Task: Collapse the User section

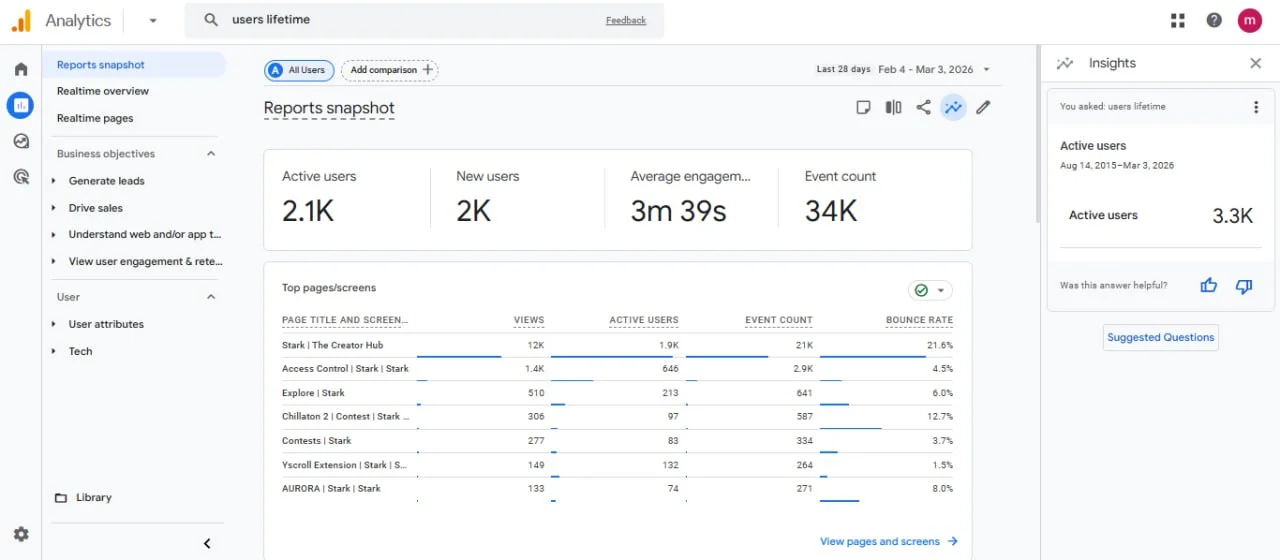Action: (211, 297)
